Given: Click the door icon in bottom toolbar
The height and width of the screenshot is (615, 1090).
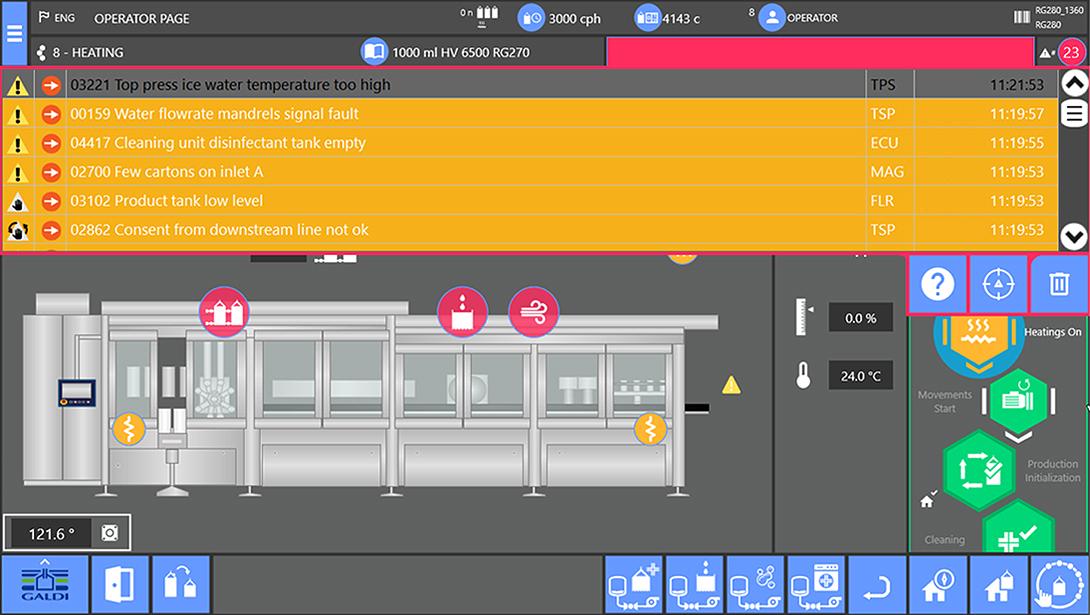Looking at the screenshot, I should (119, 584).
